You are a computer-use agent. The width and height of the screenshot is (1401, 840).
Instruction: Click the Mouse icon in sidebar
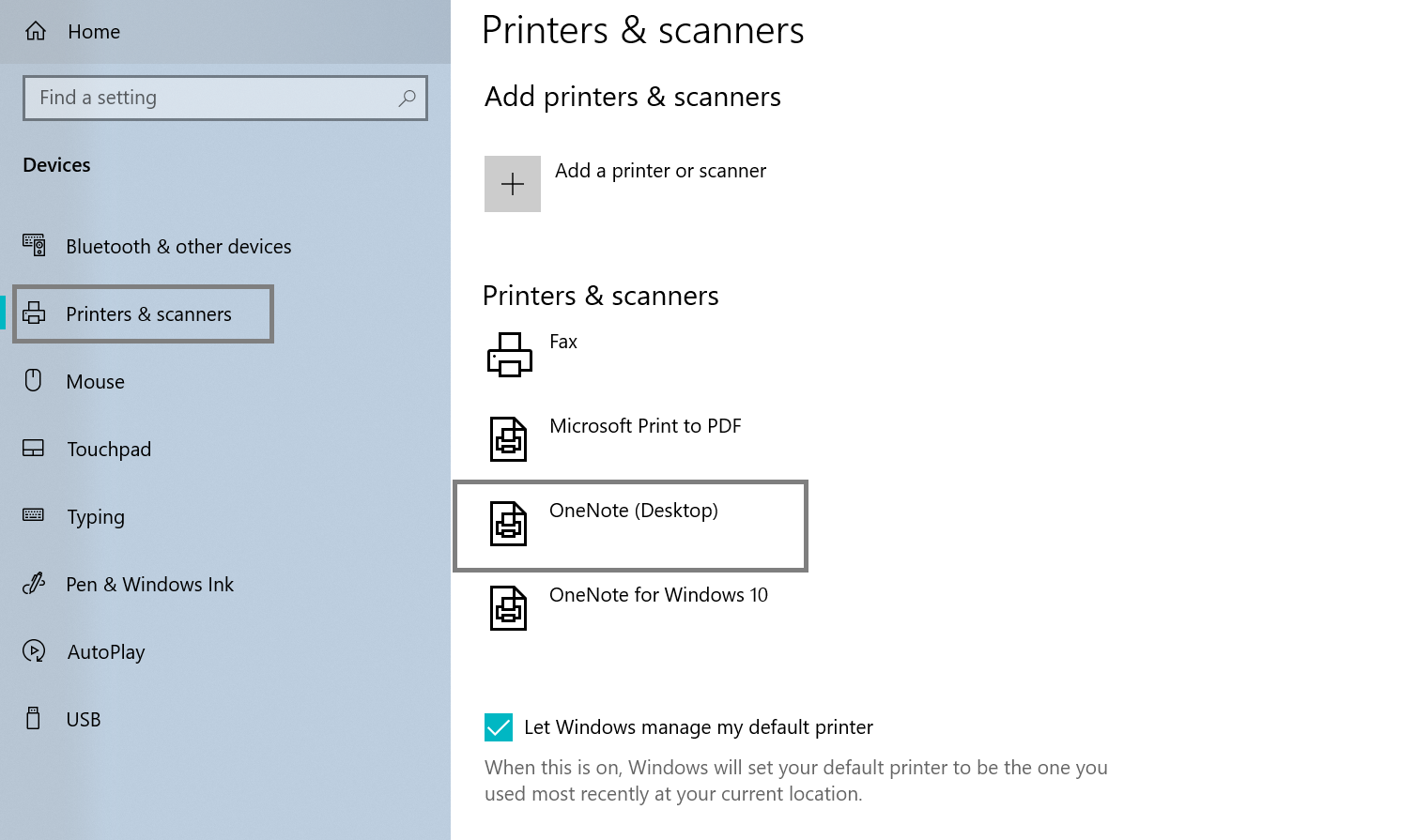pyautogui.click(x=34, y=380)
